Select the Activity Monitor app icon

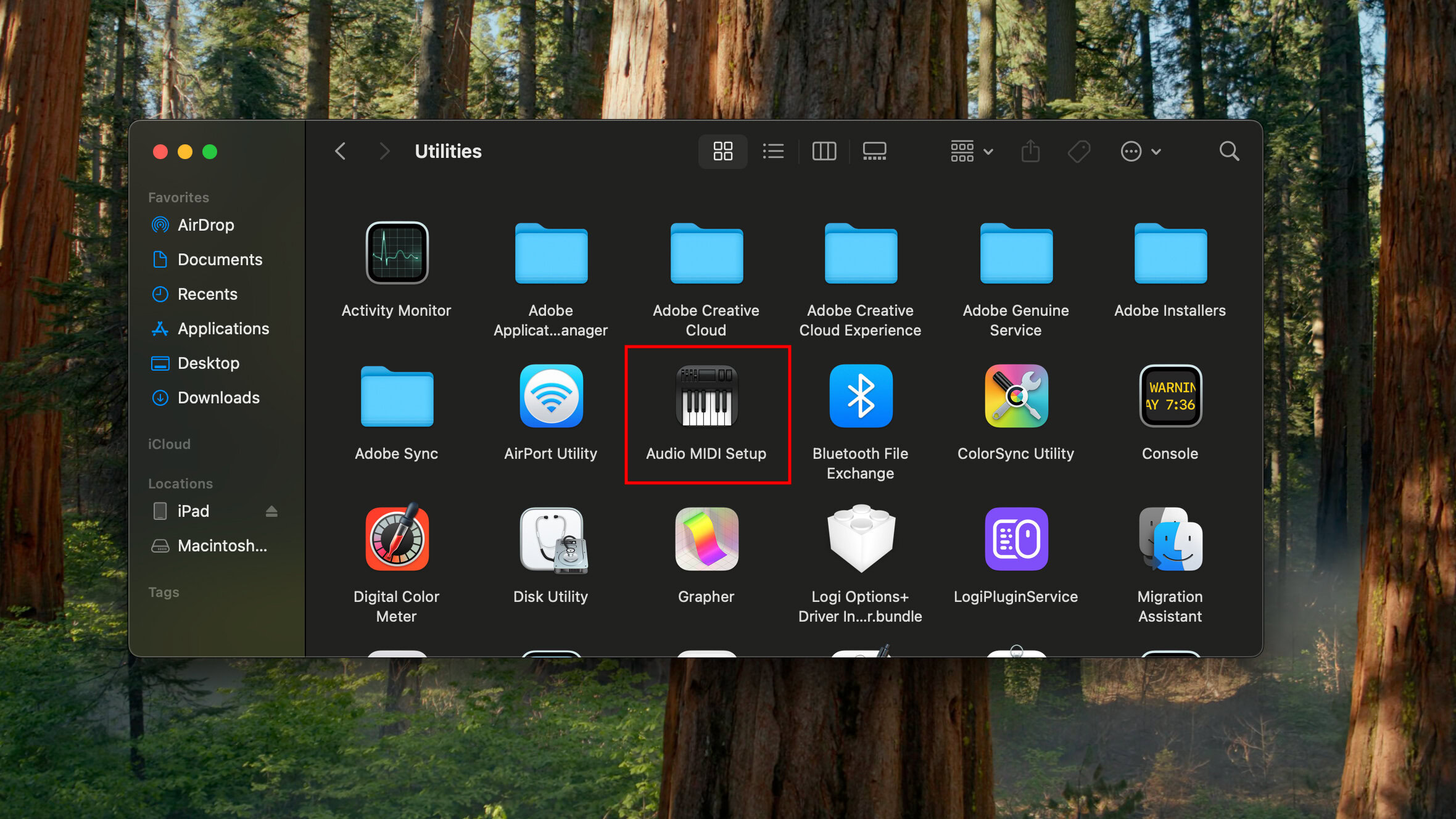(x=397, y=253)
